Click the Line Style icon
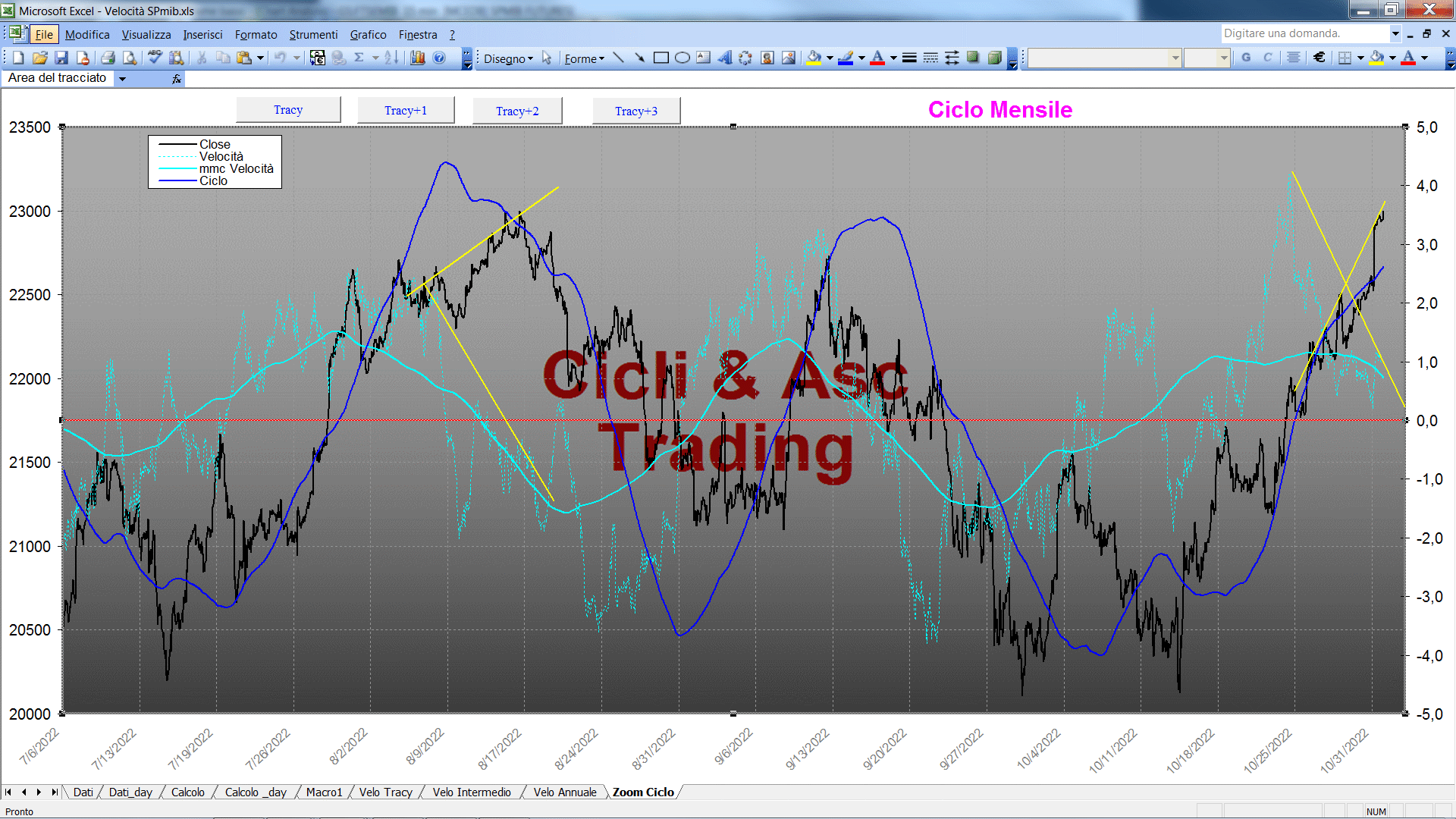This screenshot has width=1456, height=819. pyautogui.click(x=909, y=58)
